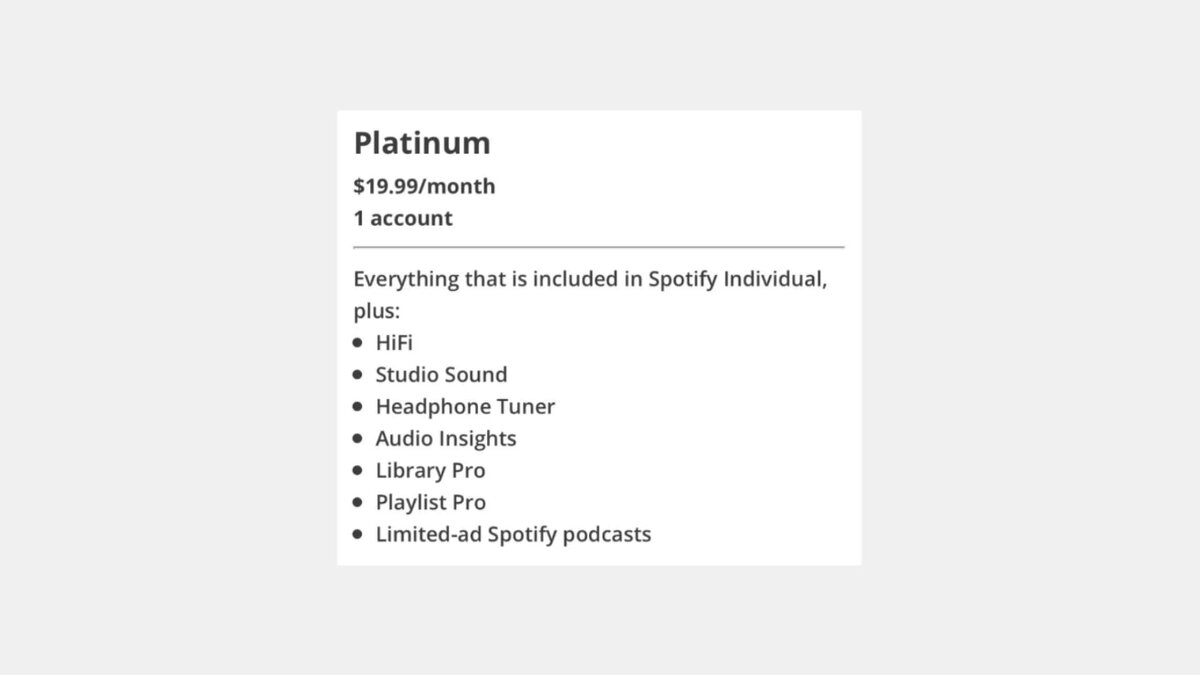The width and height of the screenshot is (1200, 675).
Task: Click Limited-ad Spotify podcasts item
Action: [513, 534]
